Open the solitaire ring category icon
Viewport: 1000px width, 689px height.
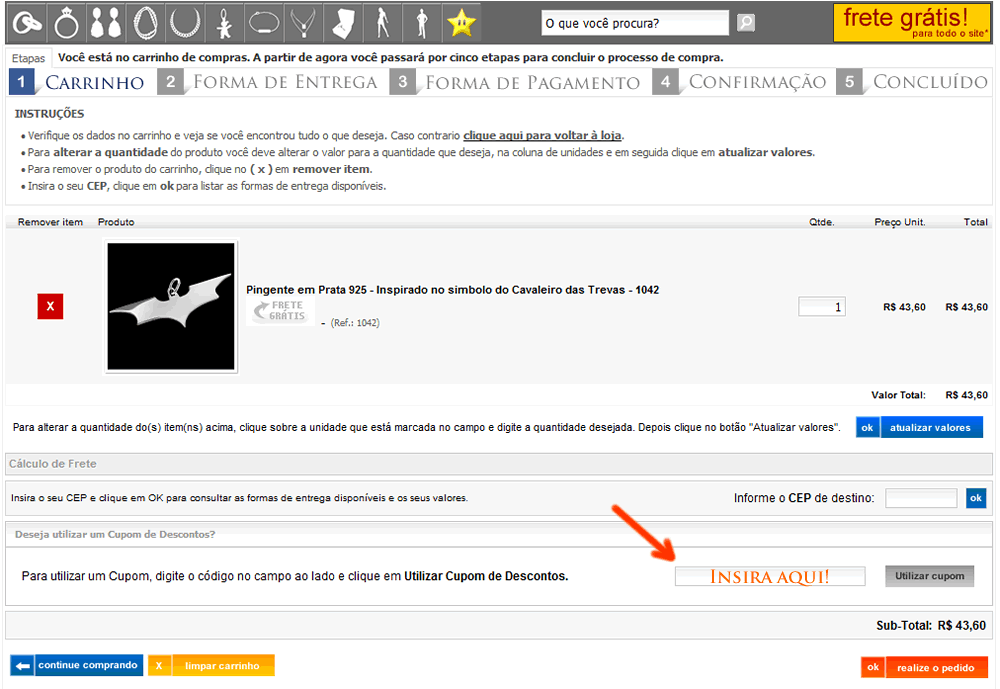tap(67, 21)
